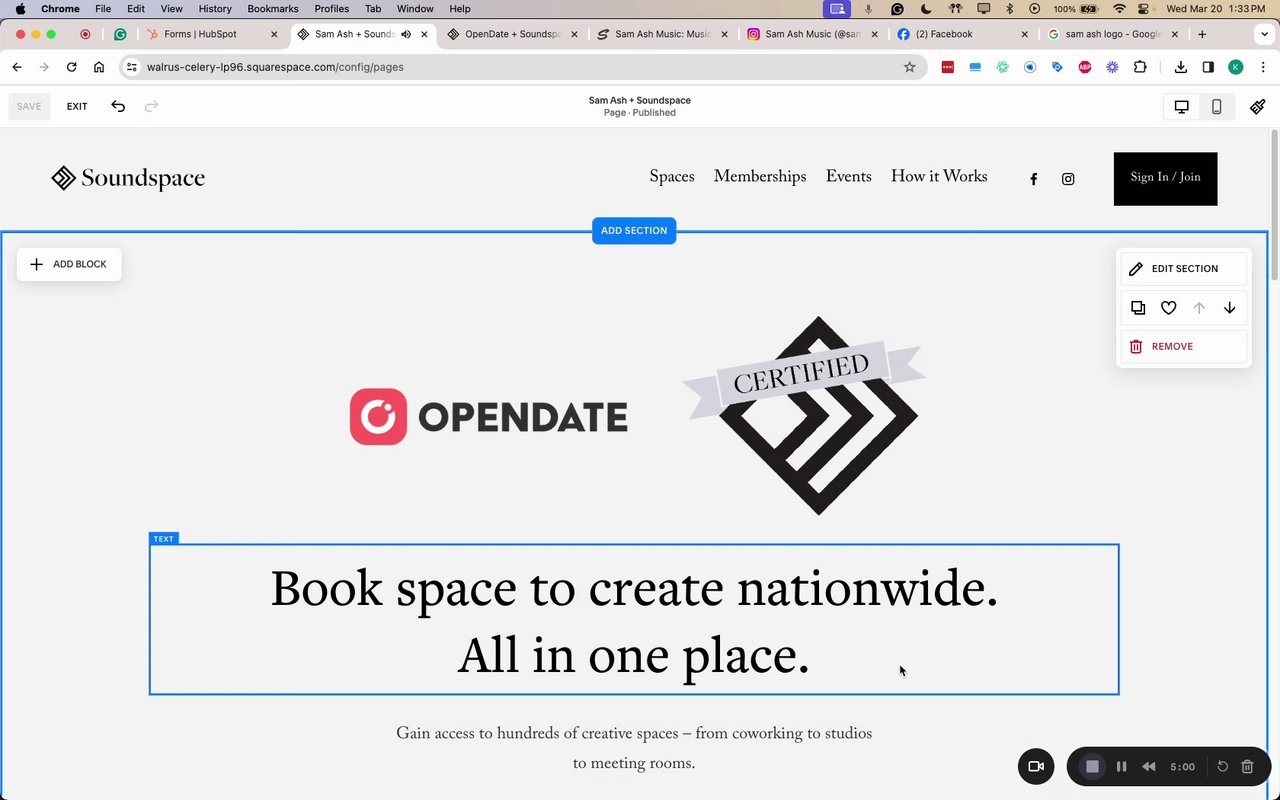The image size is (1280, 800).
Task: View site information in the address bar
Action: point(131,67)
